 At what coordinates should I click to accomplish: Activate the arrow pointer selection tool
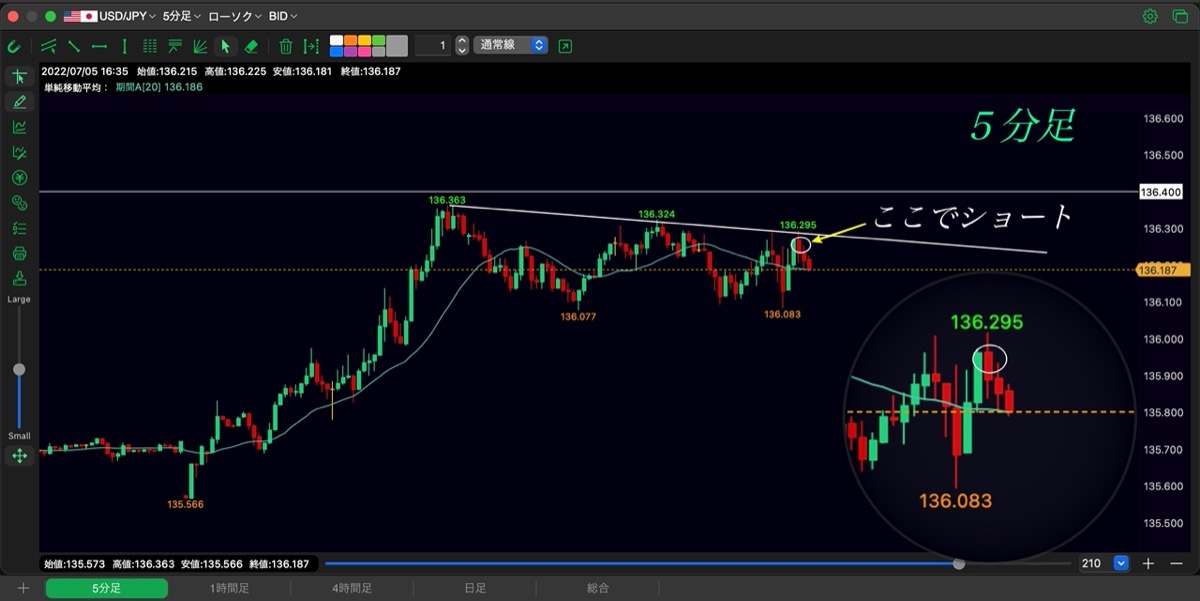click(x=226, y=46)
